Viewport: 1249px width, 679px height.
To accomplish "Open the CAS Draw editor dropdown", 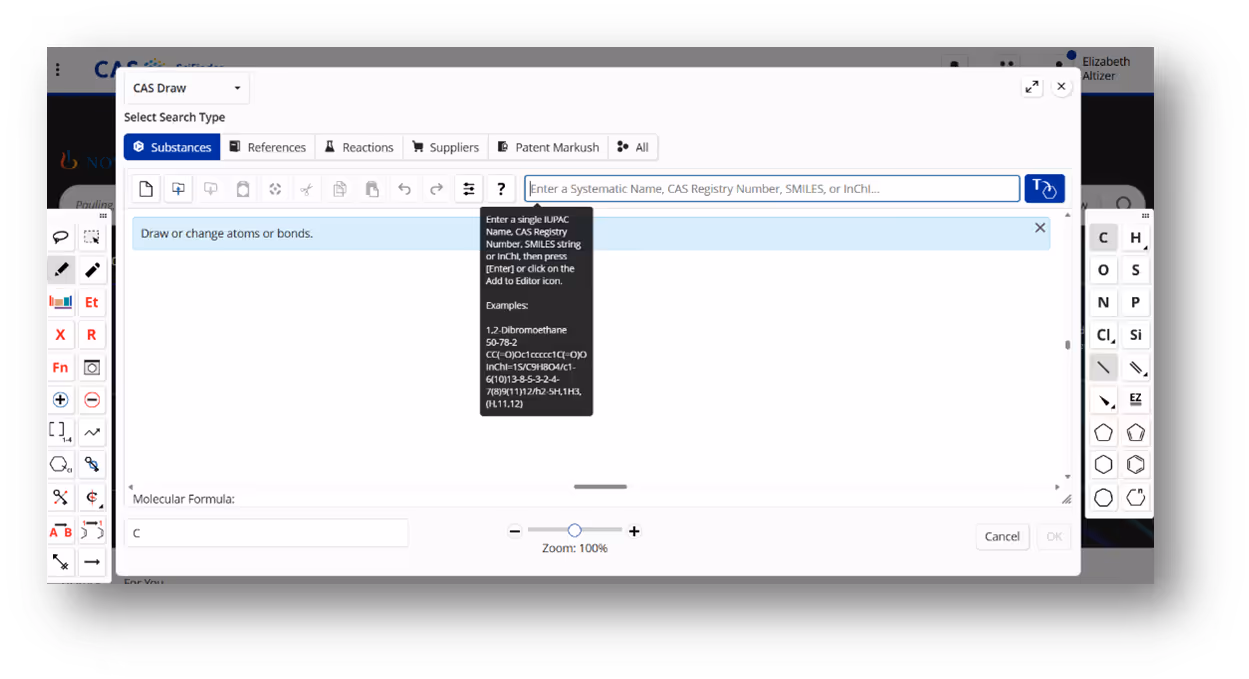I will coord(187,88).
